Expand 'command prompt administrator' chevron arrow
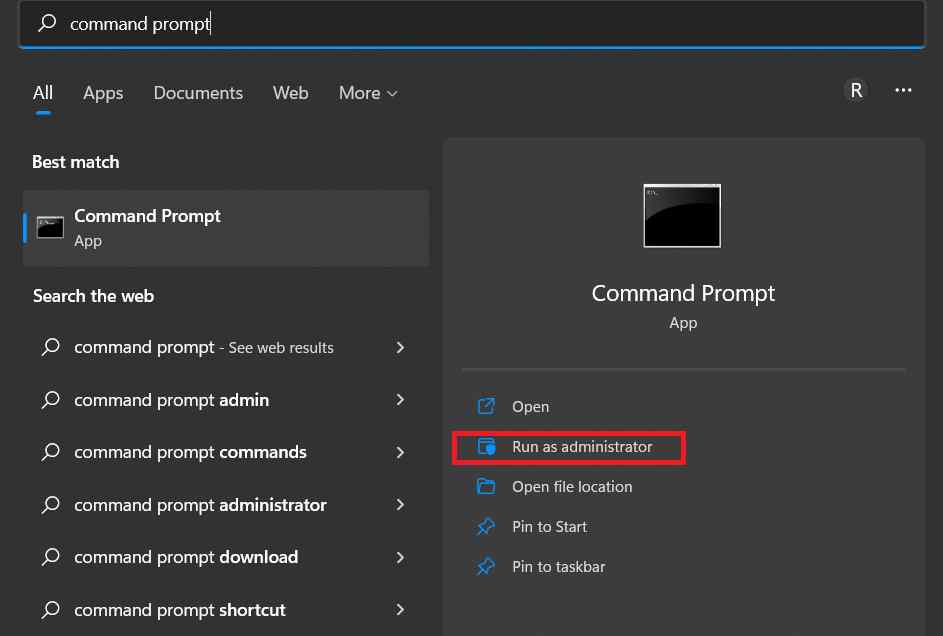Viewport: 943px width, 636px height. (400, 505)
